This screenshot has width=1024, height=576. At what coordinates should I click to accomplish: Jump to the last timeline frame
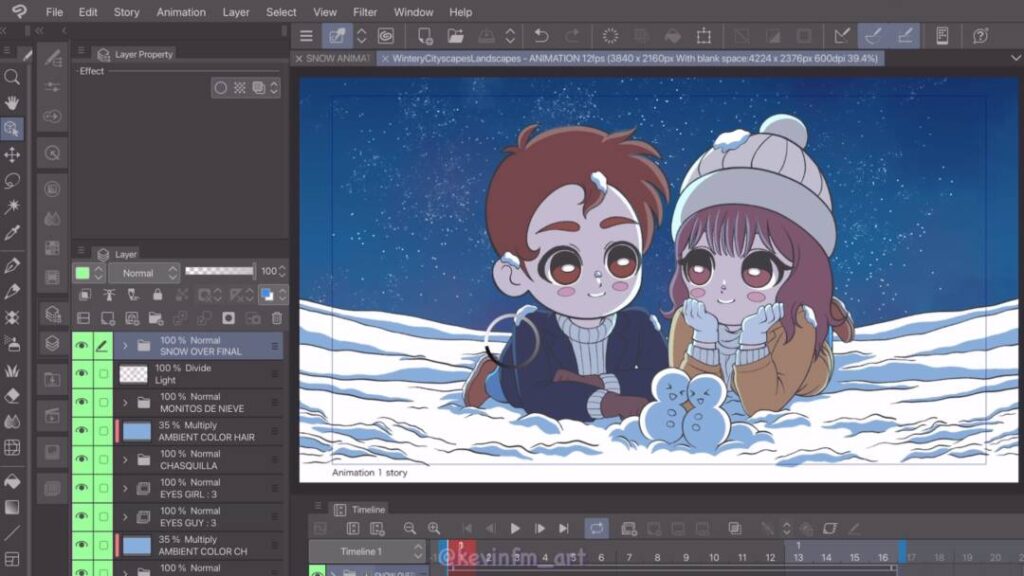[x=564, y=528]
